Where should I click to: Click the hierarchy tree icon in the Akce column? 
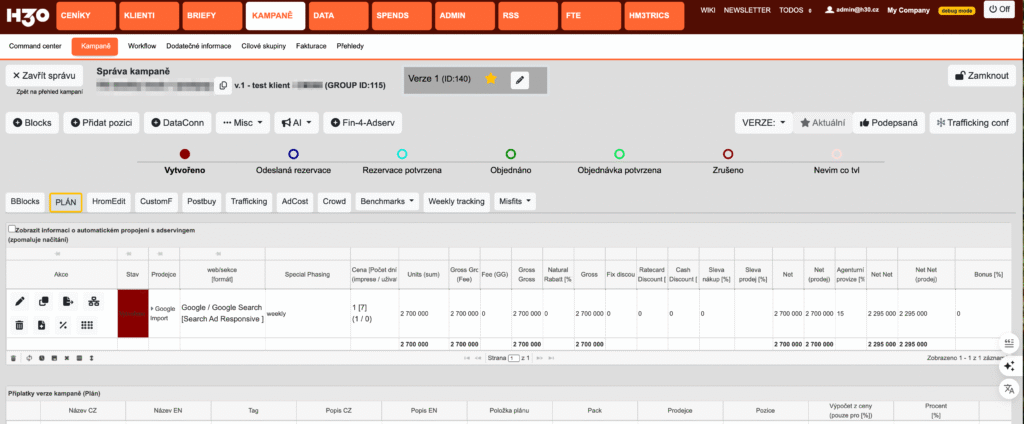click(x=93, y=302)
